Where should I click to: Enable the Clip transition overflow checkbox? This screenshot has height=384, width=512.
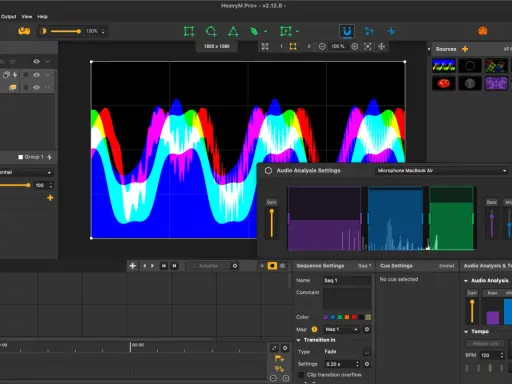point(301,375)
